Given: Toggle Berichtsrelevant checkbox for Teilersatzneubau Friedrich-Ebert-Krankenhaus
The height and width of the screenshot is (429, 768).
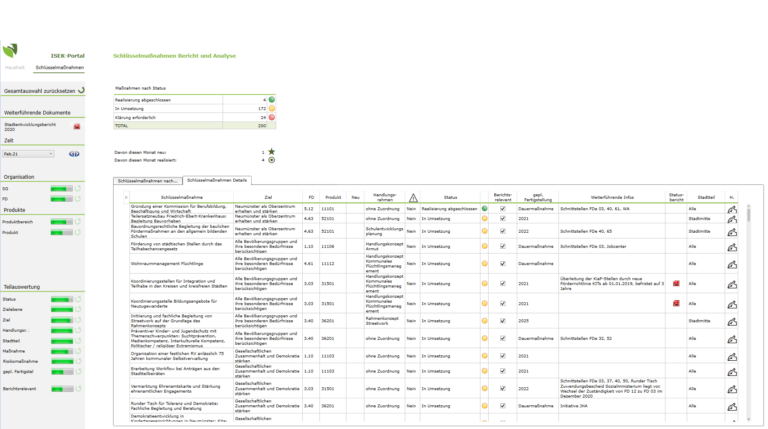Looking at the screenshot, I should point(503,218).
